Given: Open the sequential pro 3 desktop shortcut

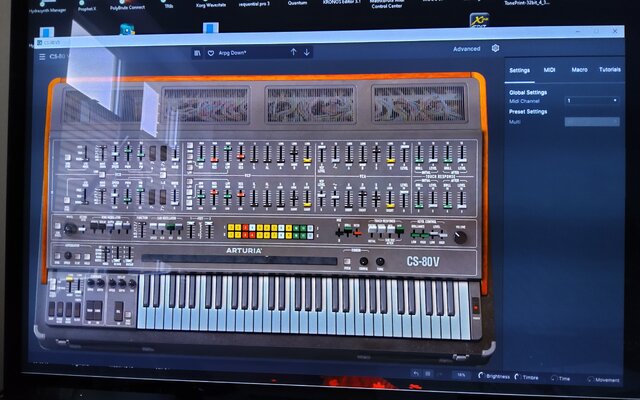Looking at the screenshot, I should [x=254, y=3].
